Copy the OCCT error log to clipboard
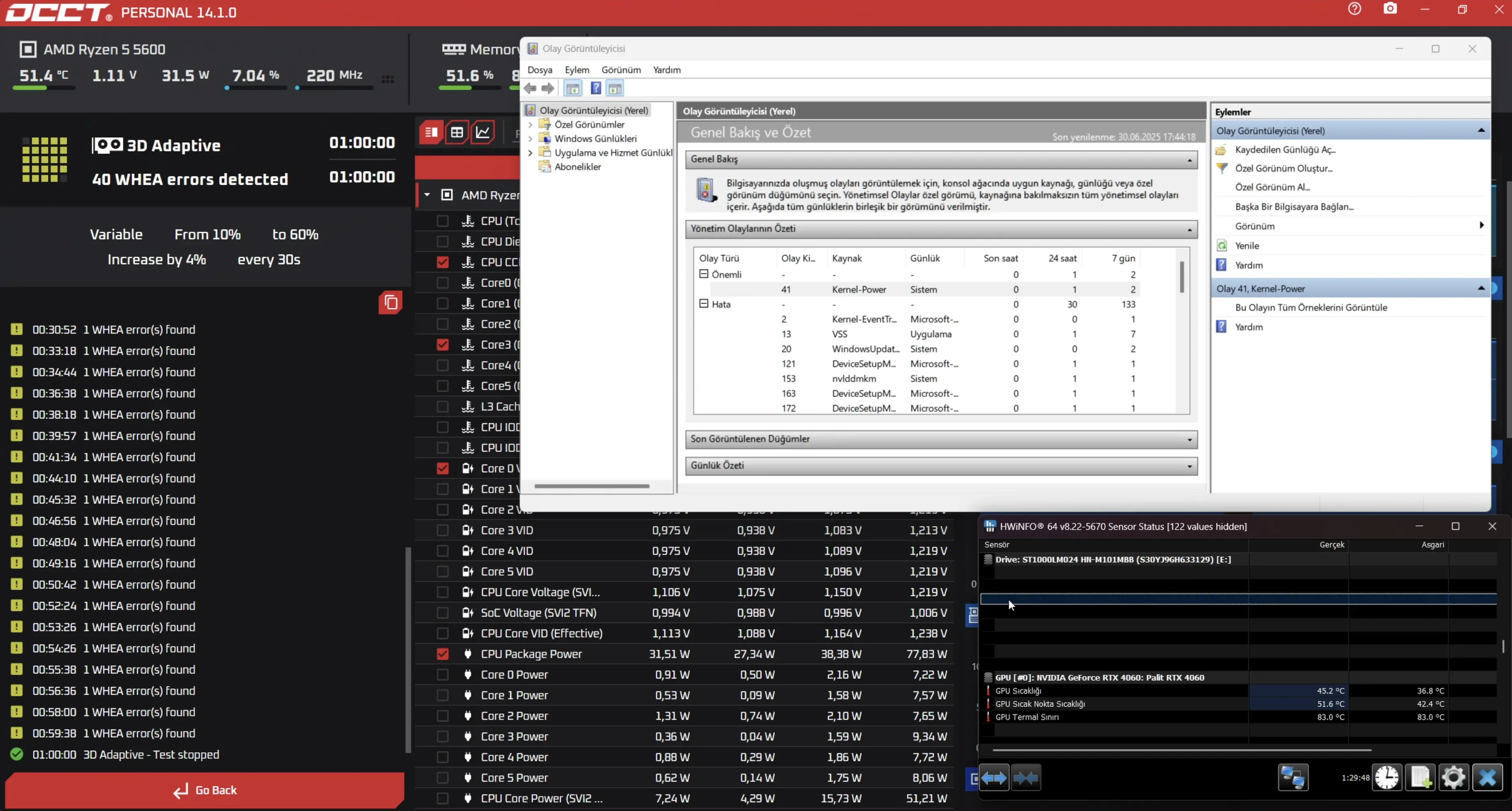The width and height of the screenshot is (1512, 811). 391,303
